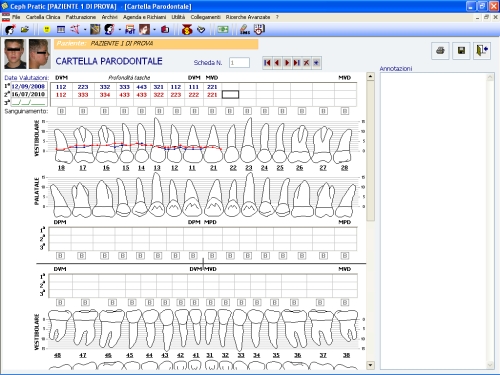Open the red book toolbar icon
This screenshot has width=500, height=375.
[x=165, y=30]
